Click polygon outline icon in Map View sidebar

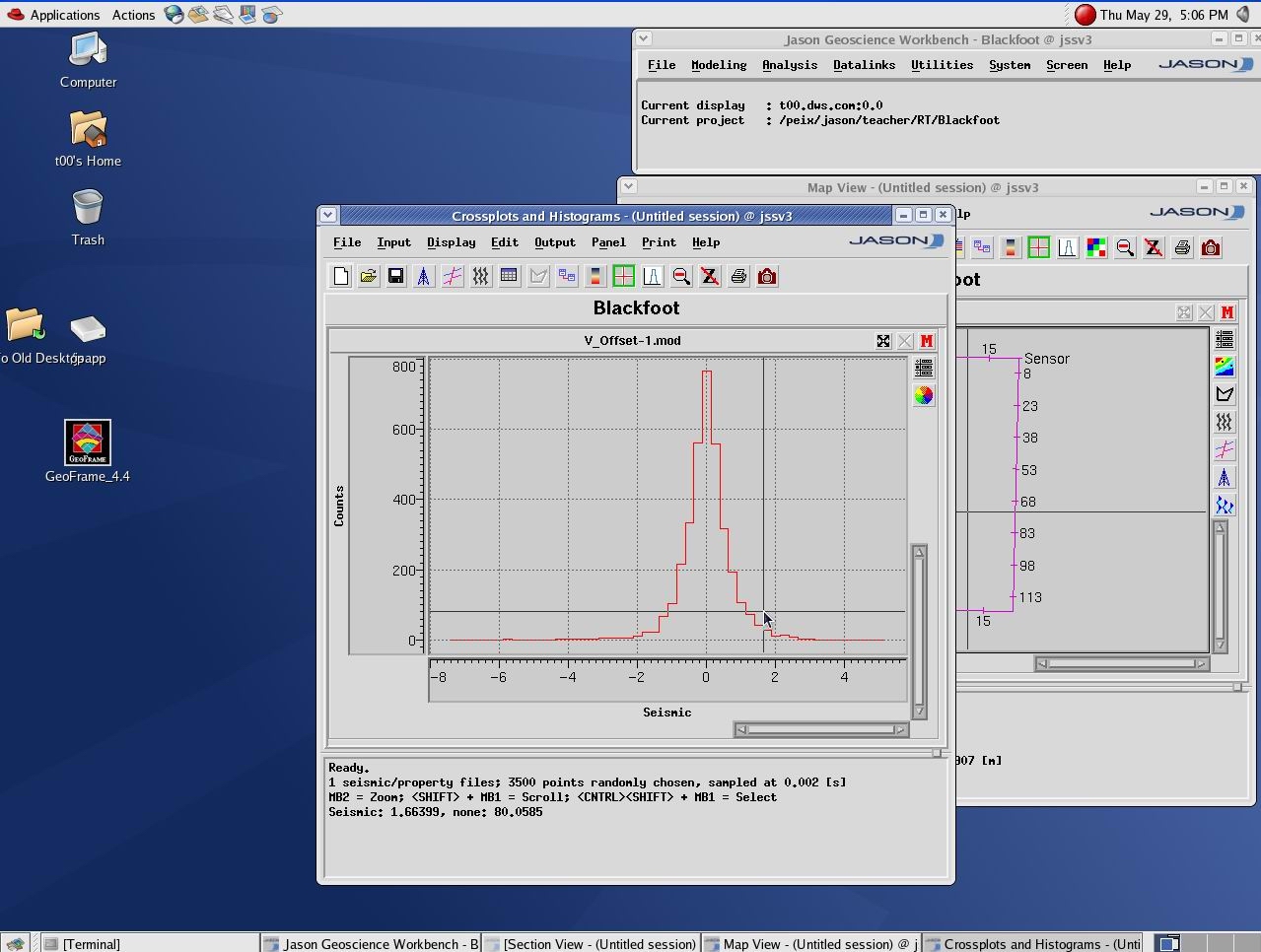tap(1225, 394)
